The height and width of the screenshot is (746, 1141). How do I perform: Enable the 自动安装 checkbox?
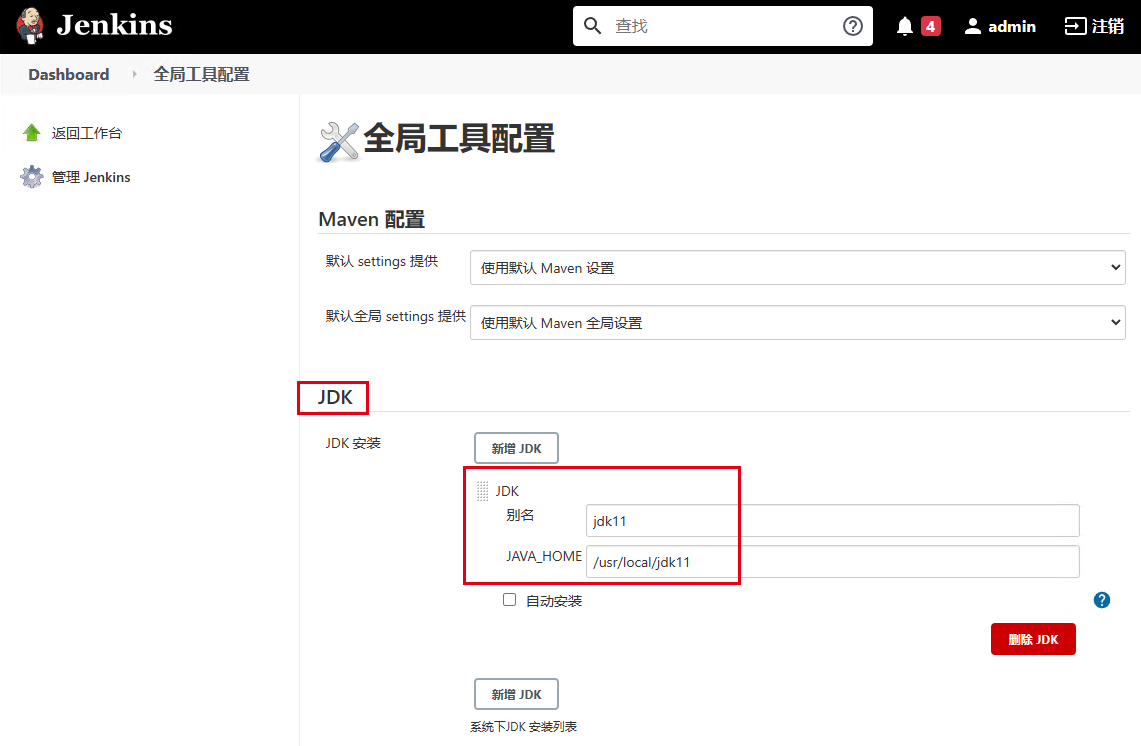(509, 600)
